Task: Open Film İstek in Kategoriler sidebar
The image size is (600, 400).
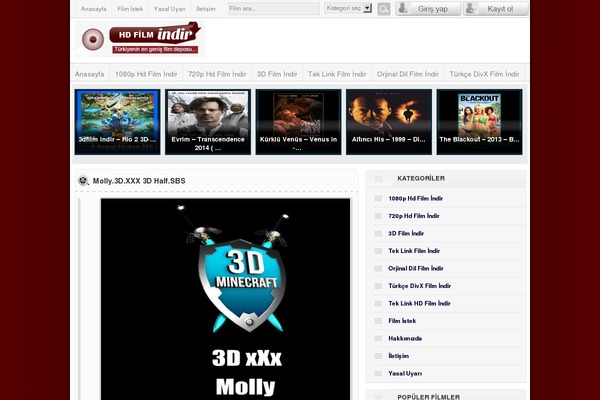Action: tap(402, 321)
